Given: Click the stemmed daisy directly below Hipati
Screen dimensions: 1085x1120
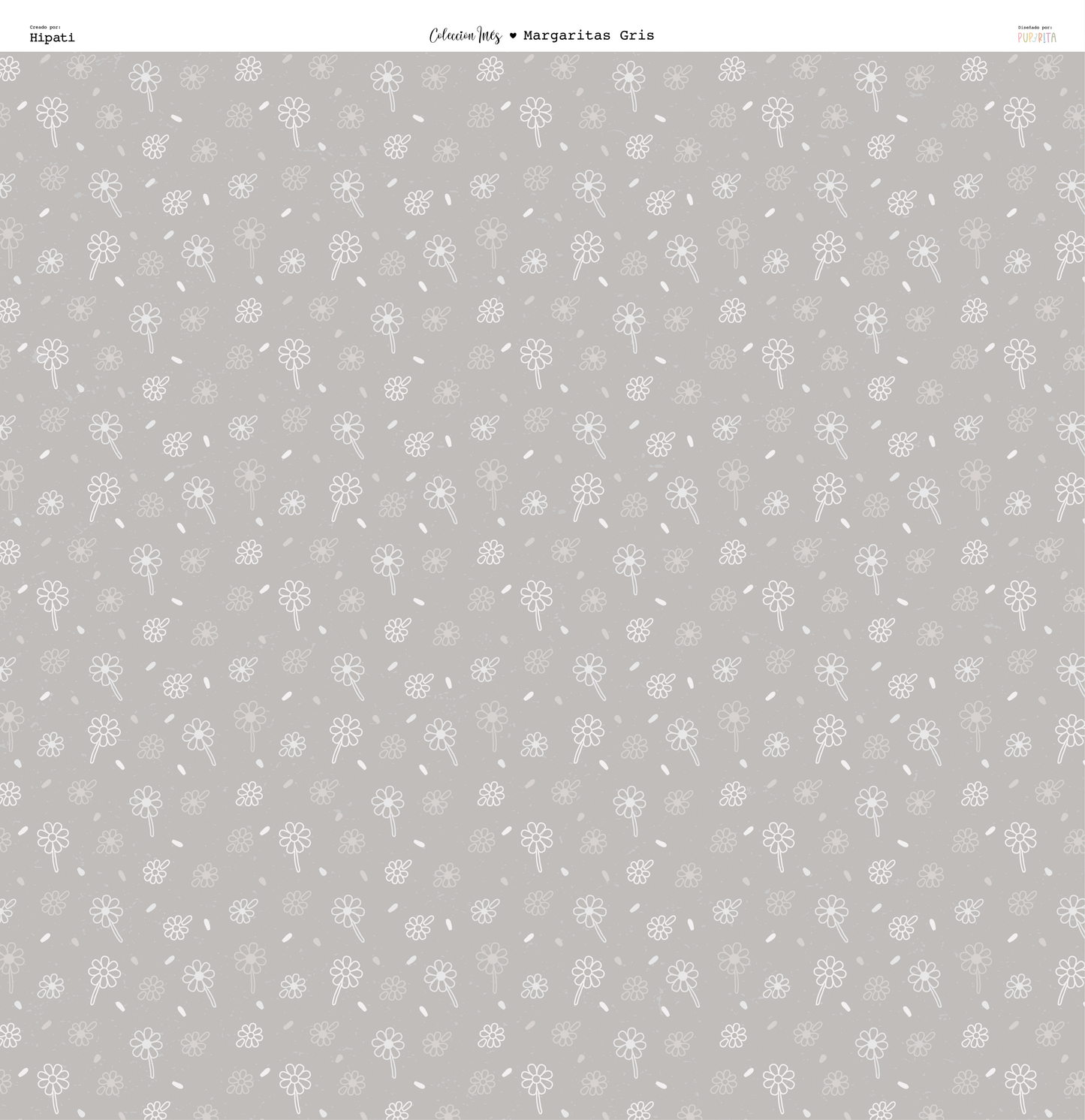Looking at the screenshot, I should point(53,114).
